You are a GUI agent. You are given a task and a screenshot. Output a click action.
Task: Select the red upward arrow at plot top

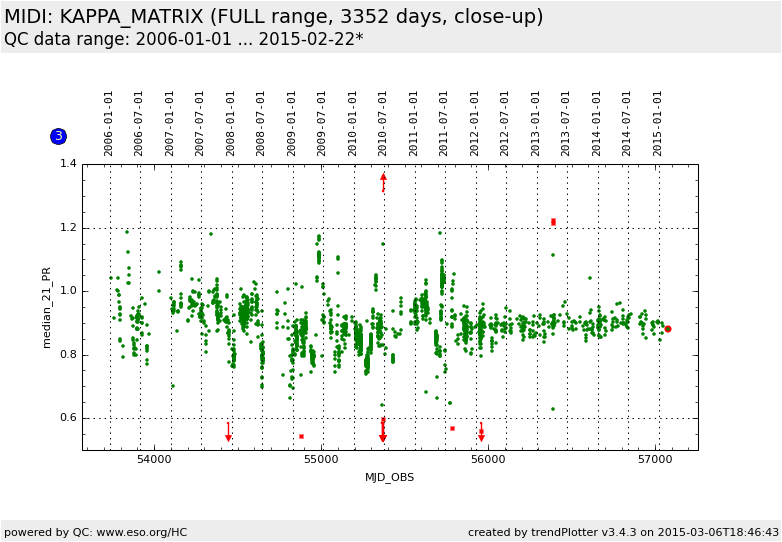[x=383, y=179]
